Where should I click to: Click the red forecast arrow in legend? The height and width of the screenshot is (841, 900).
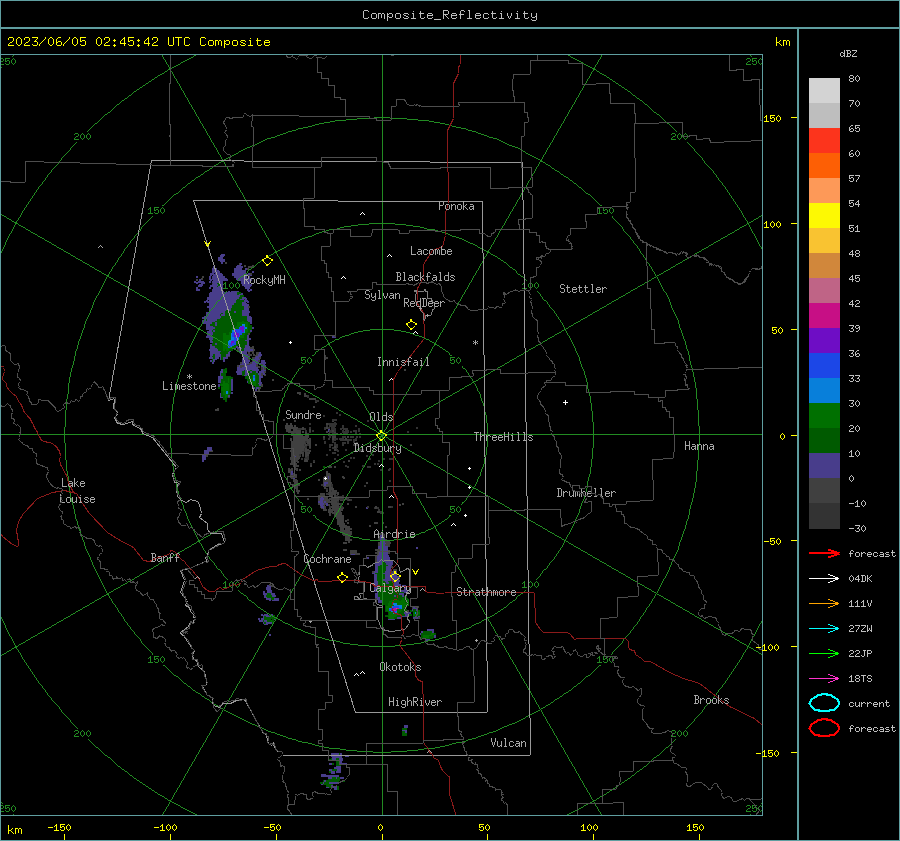[x=824, y=553]
